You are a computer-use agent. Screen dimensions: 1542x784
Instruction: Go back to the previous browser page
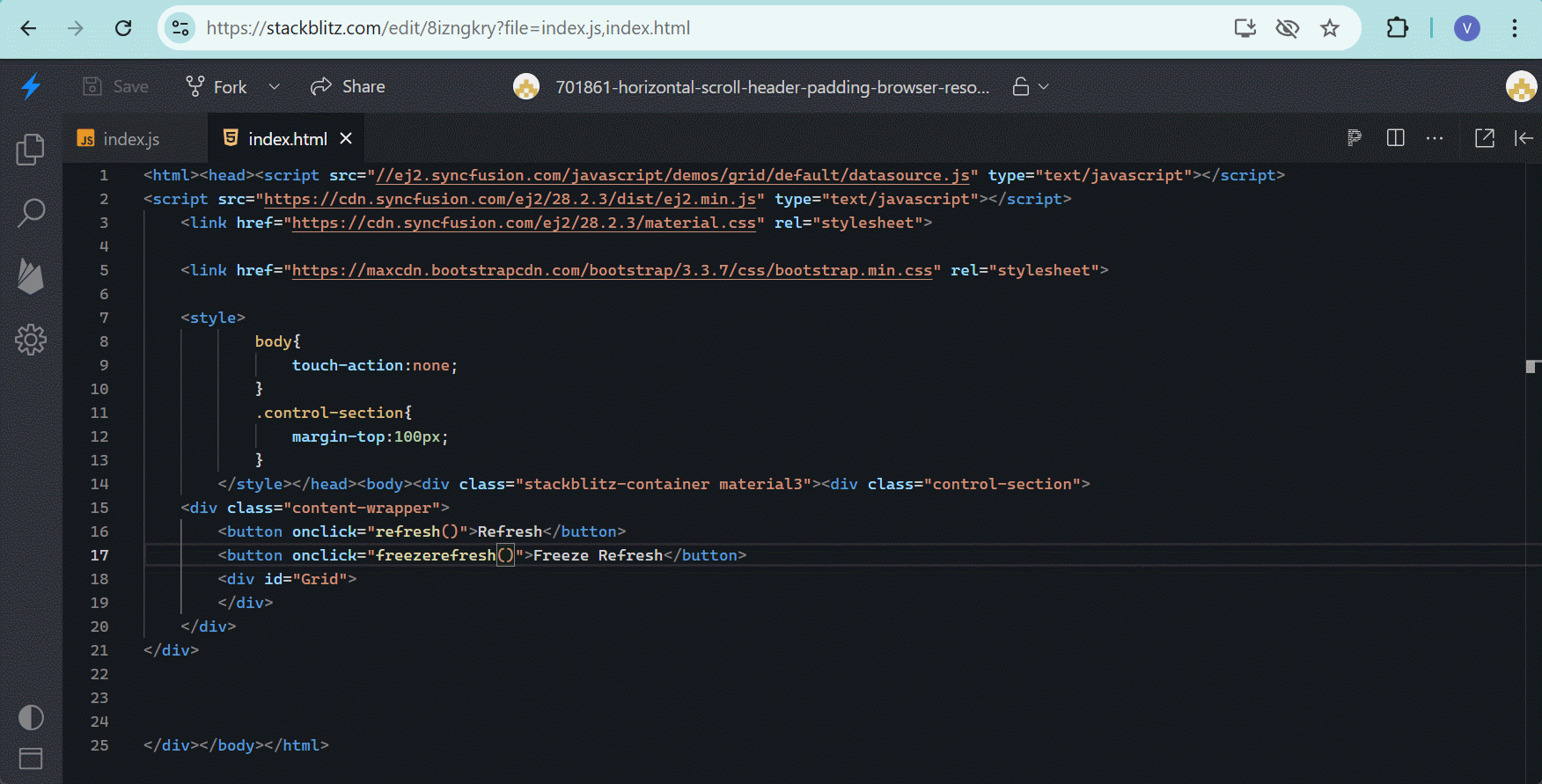28,28
